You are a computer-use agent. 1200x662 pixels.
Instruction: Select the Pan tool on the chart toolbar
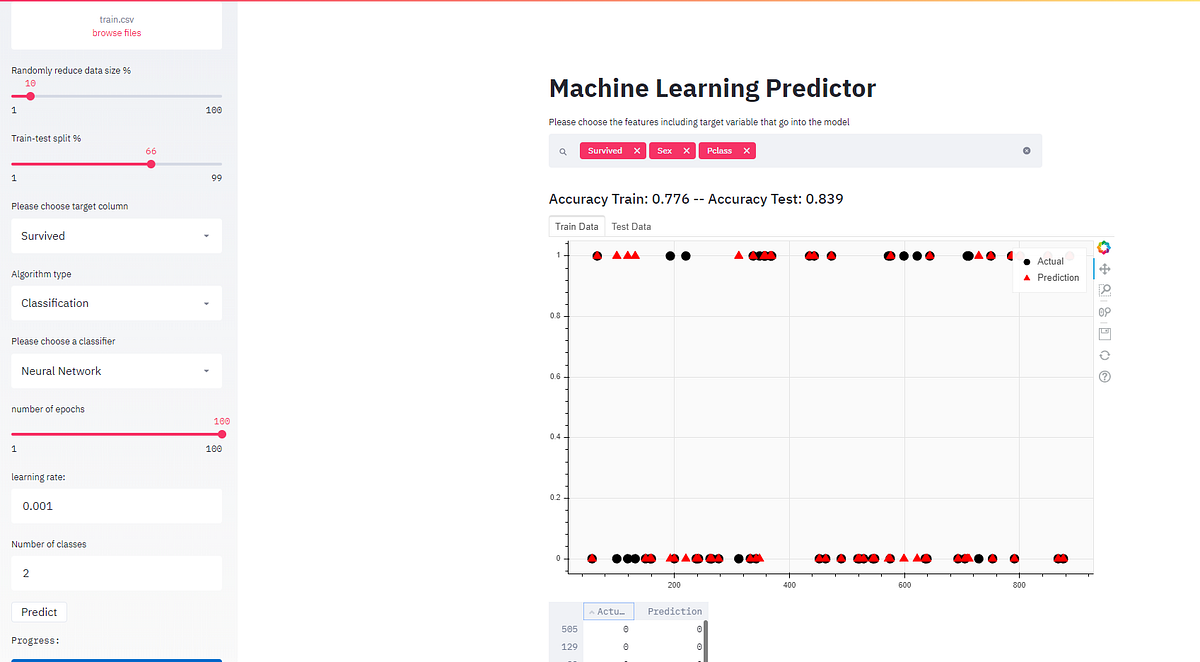pos(1104,268)
